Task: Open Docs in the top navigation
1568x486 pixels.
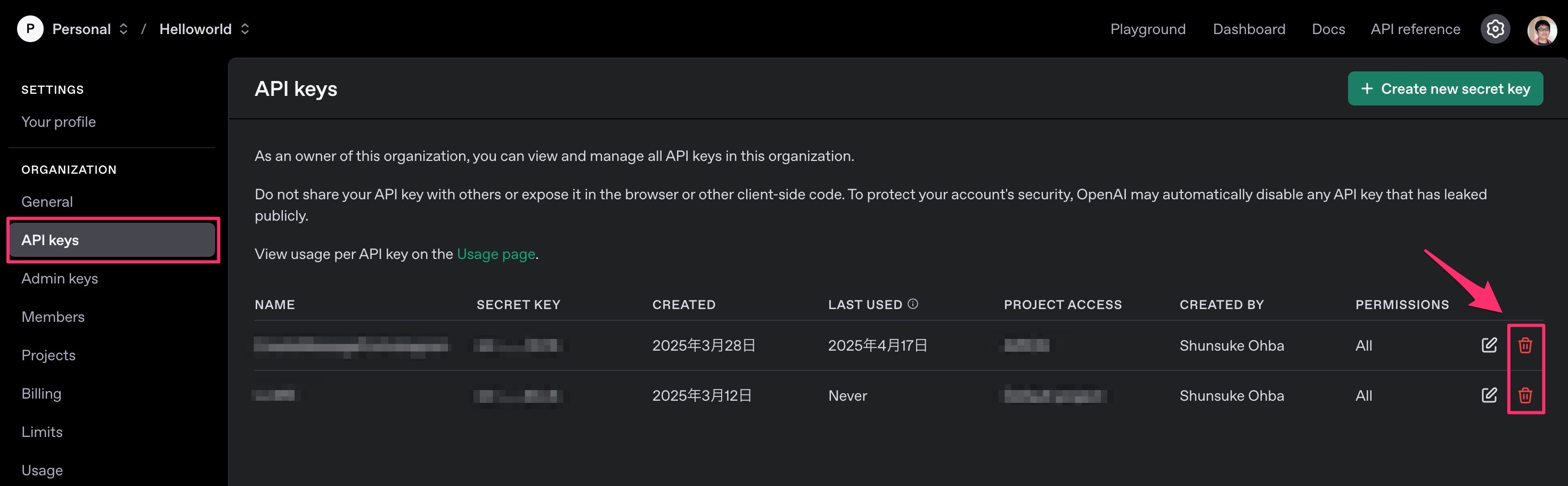Action: coord(1328,29)
